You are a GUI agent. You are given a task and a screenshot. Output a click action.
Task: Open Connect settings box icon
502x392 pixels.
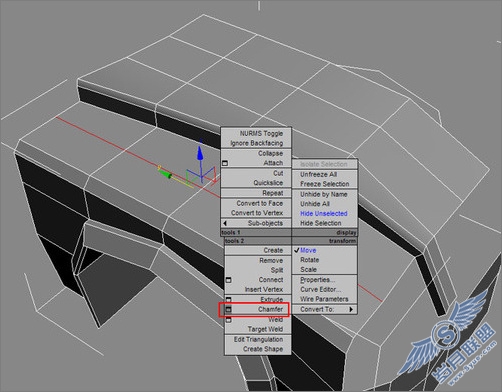point(228,280)
